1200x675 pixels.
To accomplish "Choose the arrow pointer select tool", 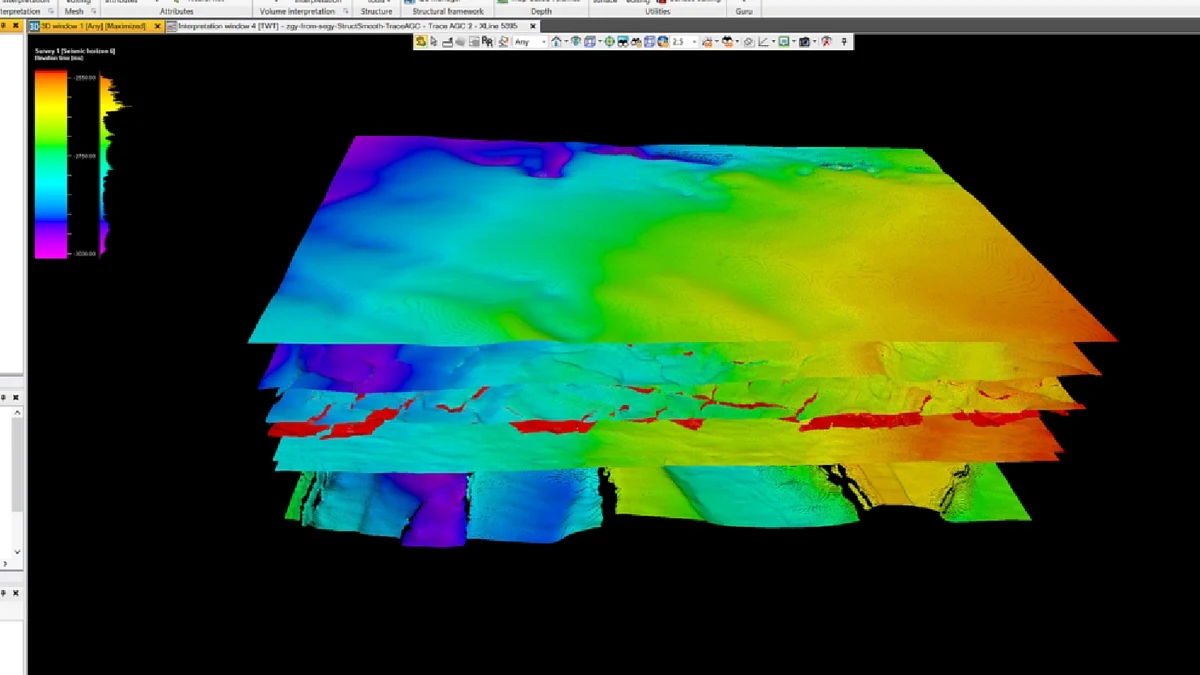I will tap(434, 42).
